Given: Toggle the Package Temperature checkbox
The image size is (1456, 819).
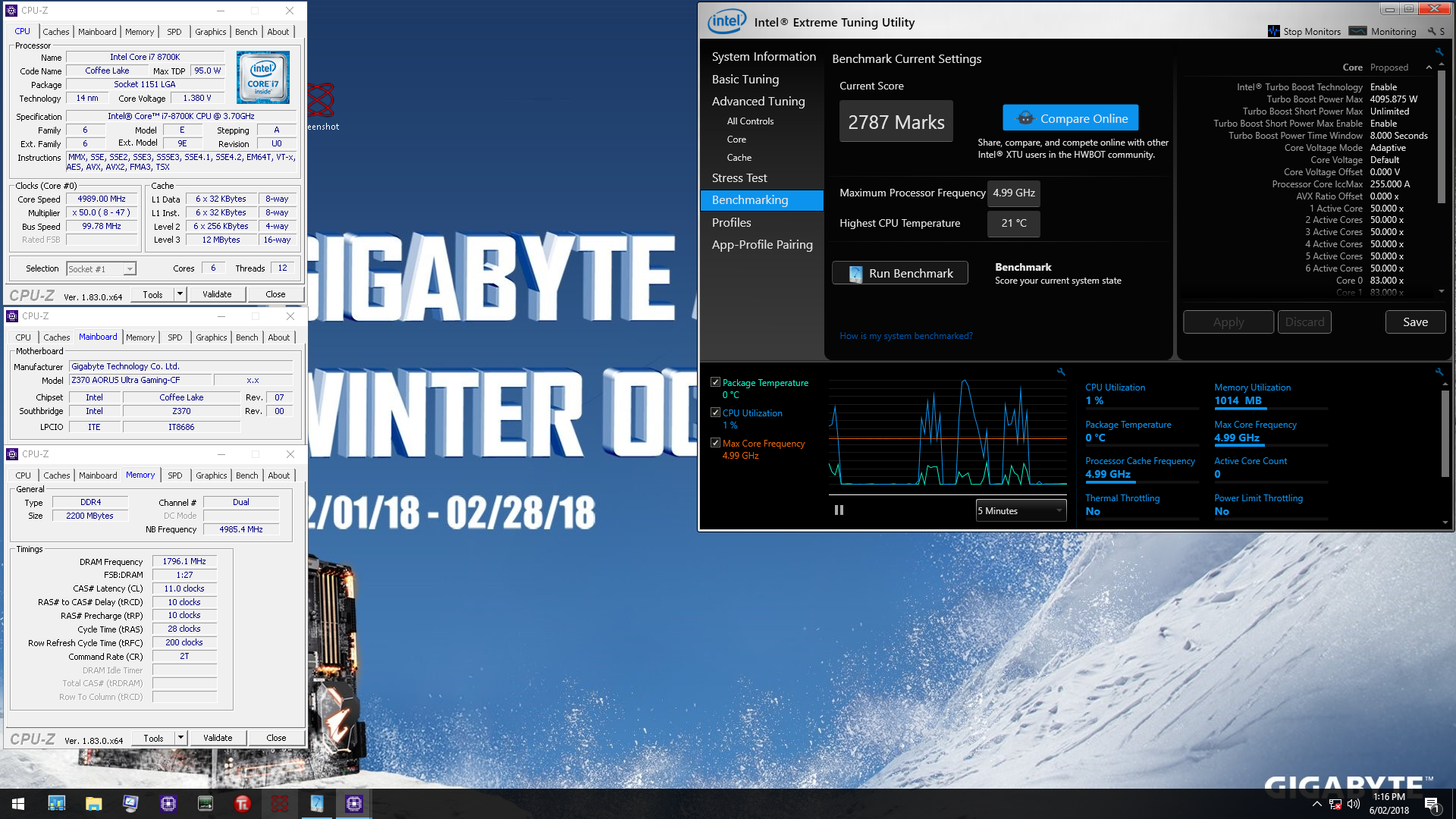Looking at the screenshot, I should point(715,382).
